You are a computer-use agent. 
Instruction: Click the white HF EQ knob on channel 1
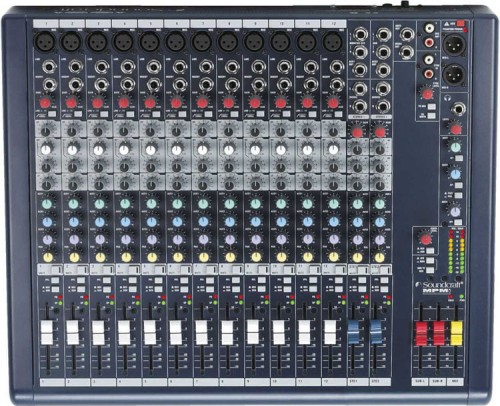click(46, 150)
